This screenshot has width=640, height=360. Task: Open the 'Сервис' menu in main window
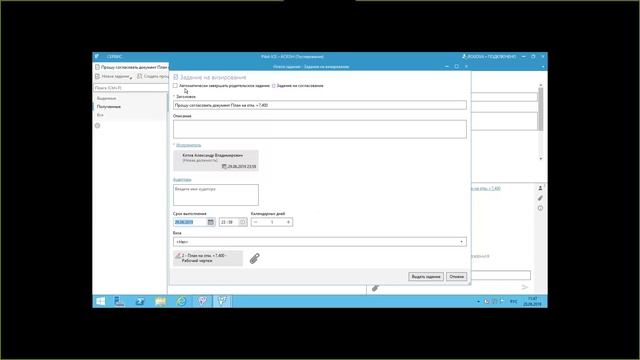[114, 57]
